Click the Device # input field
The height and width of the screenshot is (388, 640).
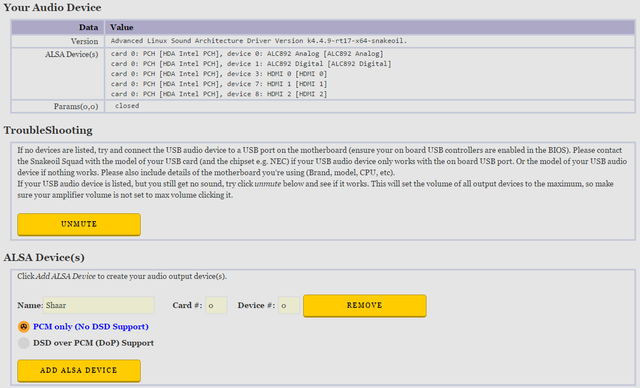pos(289,305)
